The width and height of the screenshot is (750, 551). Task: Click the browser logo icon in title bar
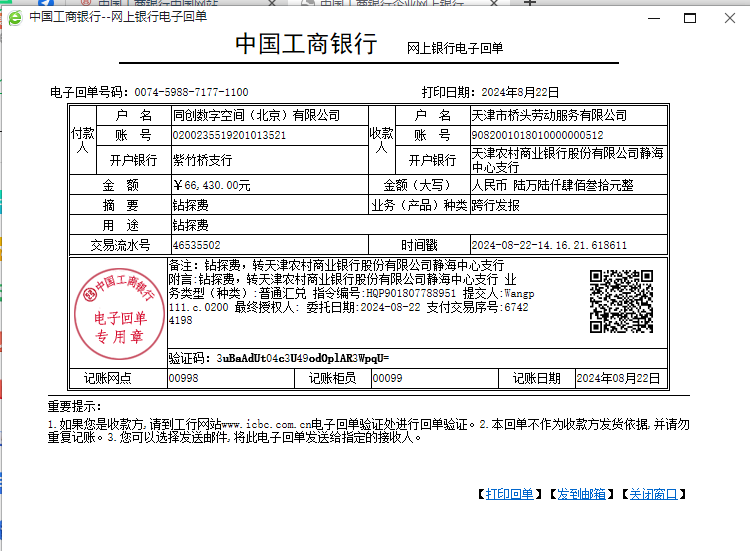(15, 18)
